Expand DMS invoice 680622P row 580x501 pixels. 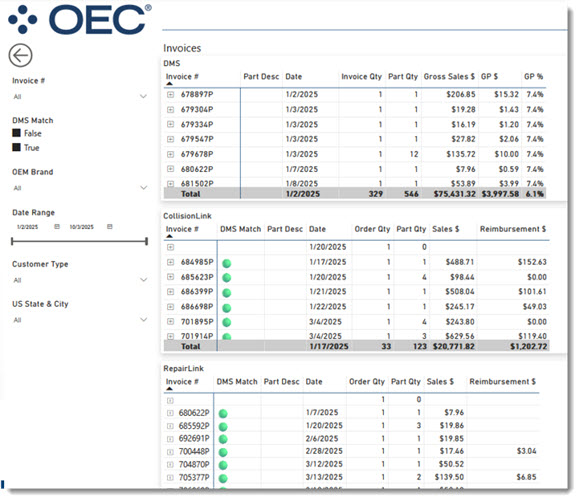(170, 169)
